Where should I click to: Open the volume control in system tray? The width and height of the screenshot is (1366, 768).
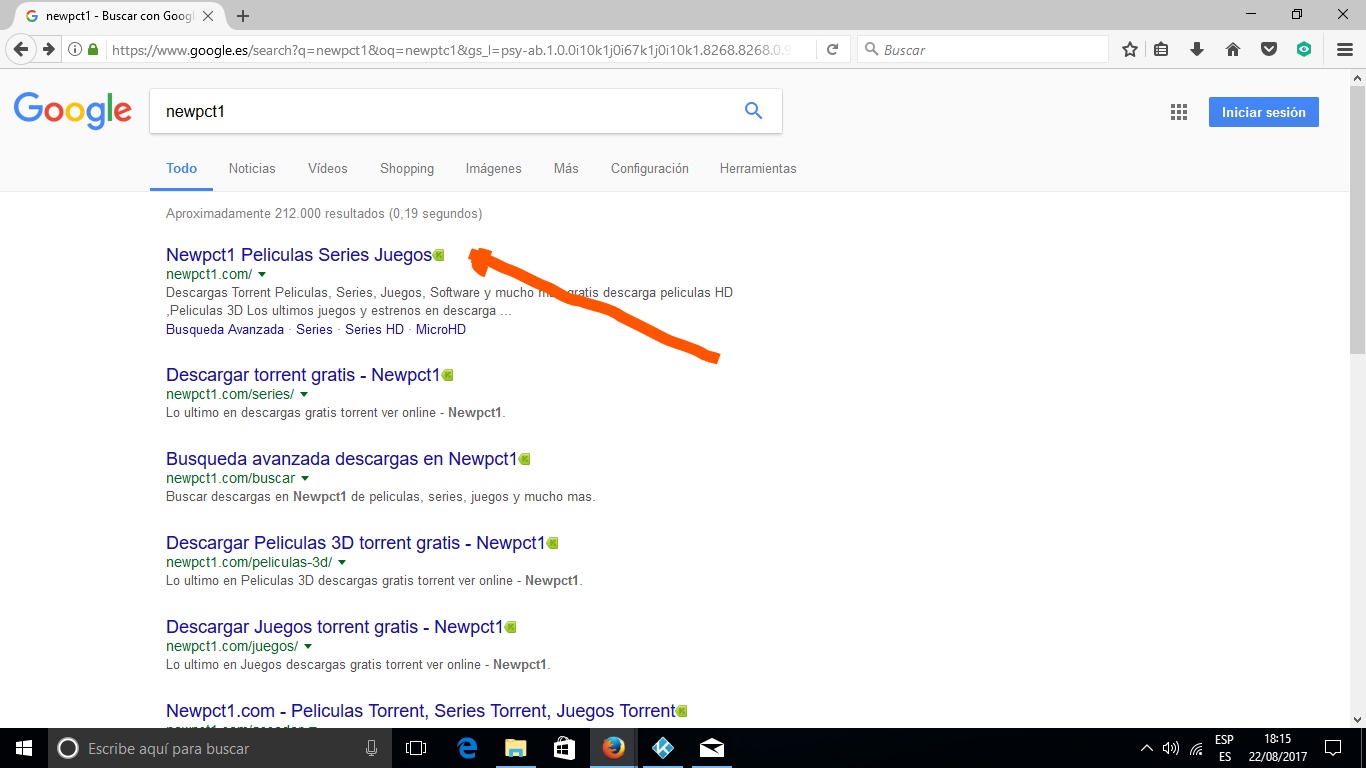[1171, 748]
